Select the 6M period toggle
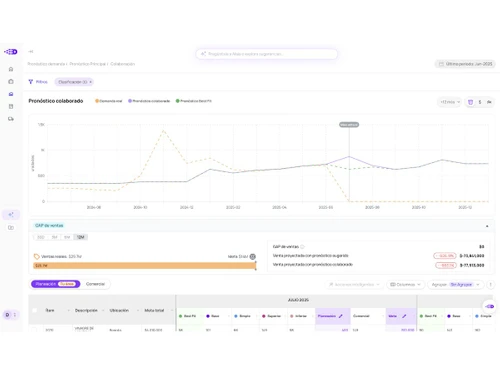This screenshot has height=375, width=500. [x=67, y=237]
